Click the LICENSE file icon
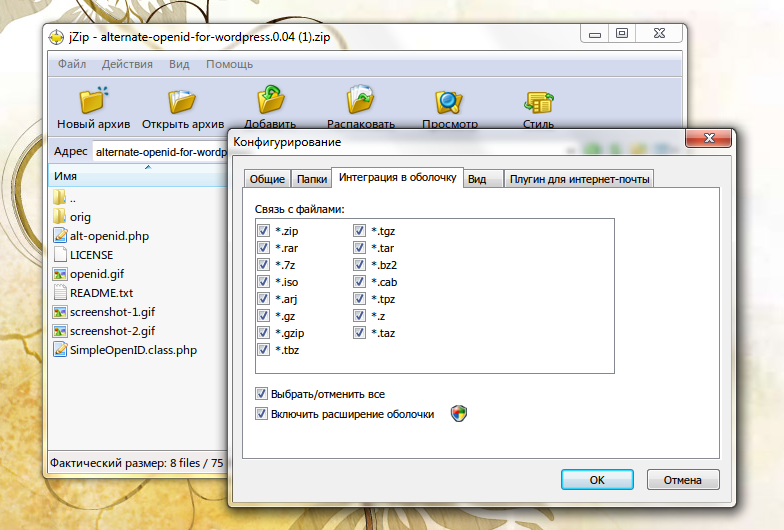Viewport: 784px width, 530px height. tap(60, 254)
